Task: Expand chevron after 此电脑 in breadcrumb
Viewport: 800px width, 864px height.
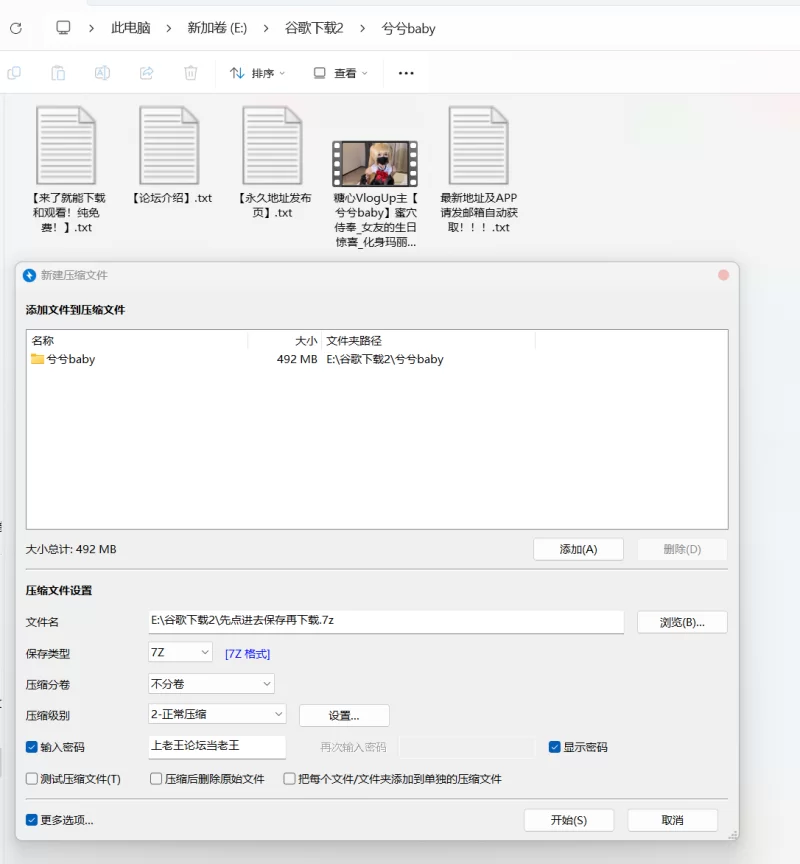Action: pos(169,28)
